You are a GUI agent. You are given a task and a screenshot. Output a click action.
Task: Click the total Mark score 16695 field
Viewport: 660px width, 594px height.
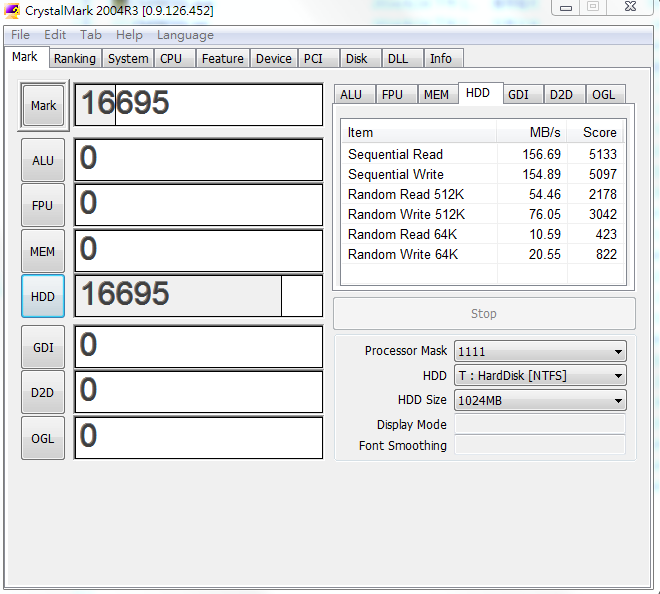tap(199, 105)
